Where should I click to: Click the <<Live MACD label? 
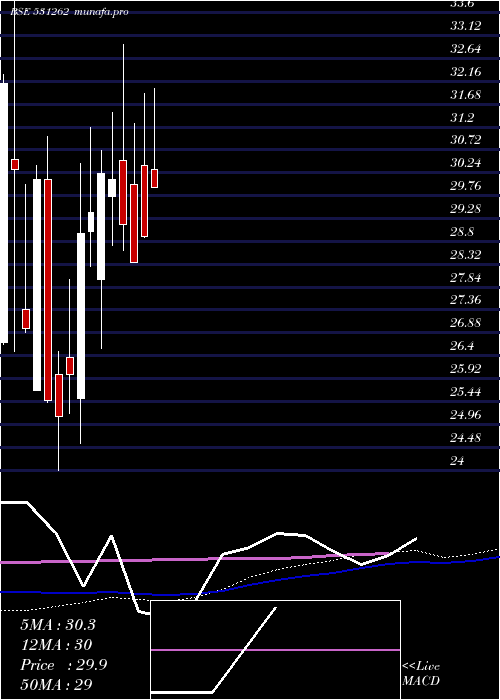click(x=421, y=673)
